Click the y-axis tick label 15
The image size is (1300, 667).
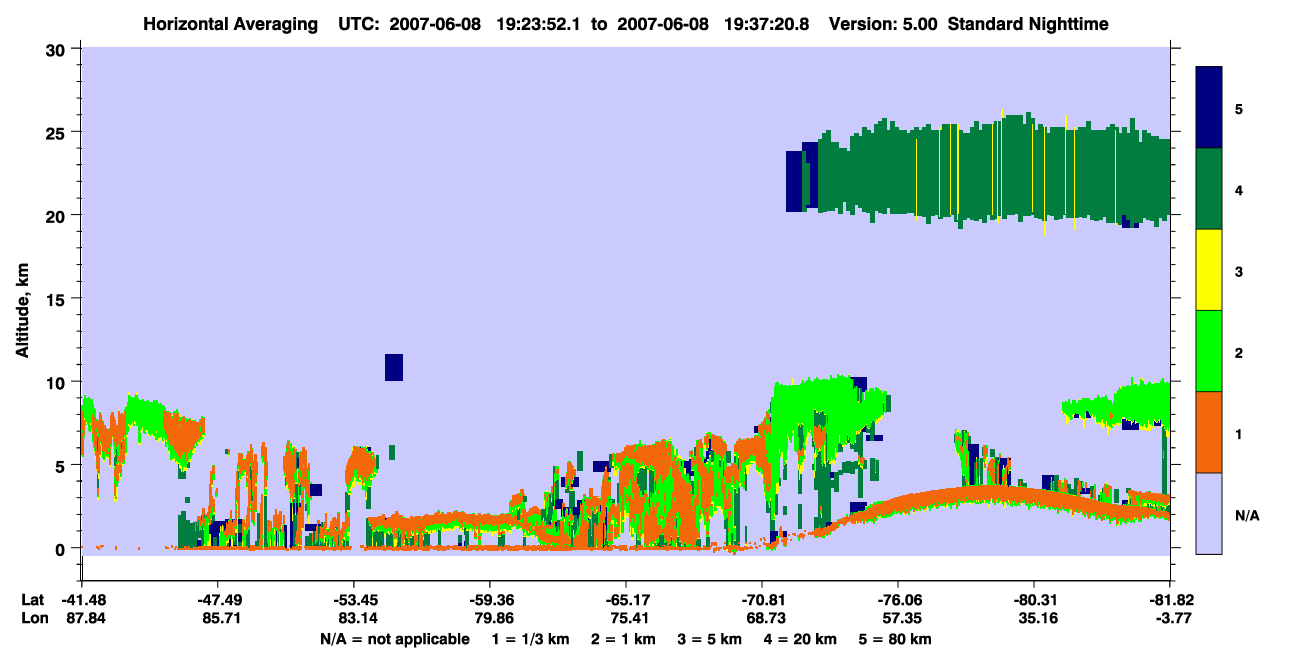(56, 299)
